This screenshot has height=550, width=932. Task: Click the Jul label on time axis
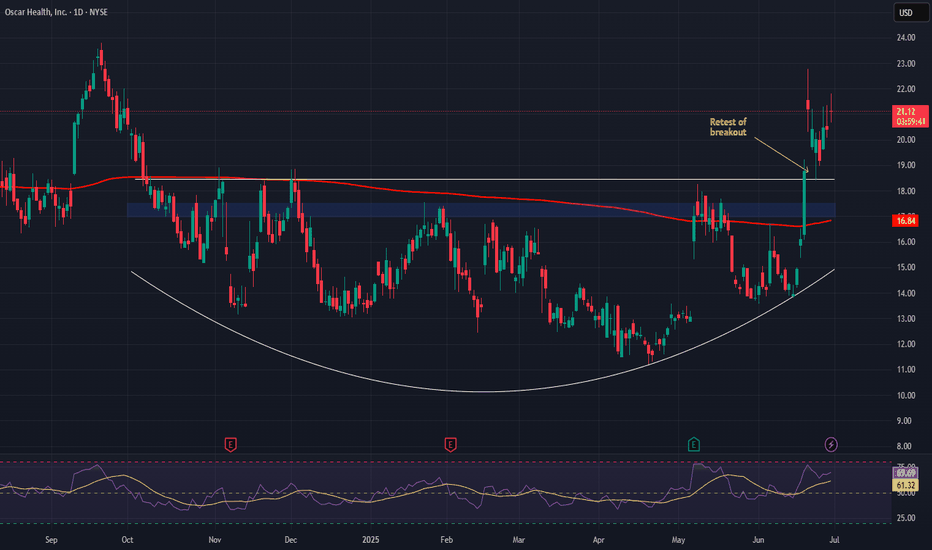point(834,540)
